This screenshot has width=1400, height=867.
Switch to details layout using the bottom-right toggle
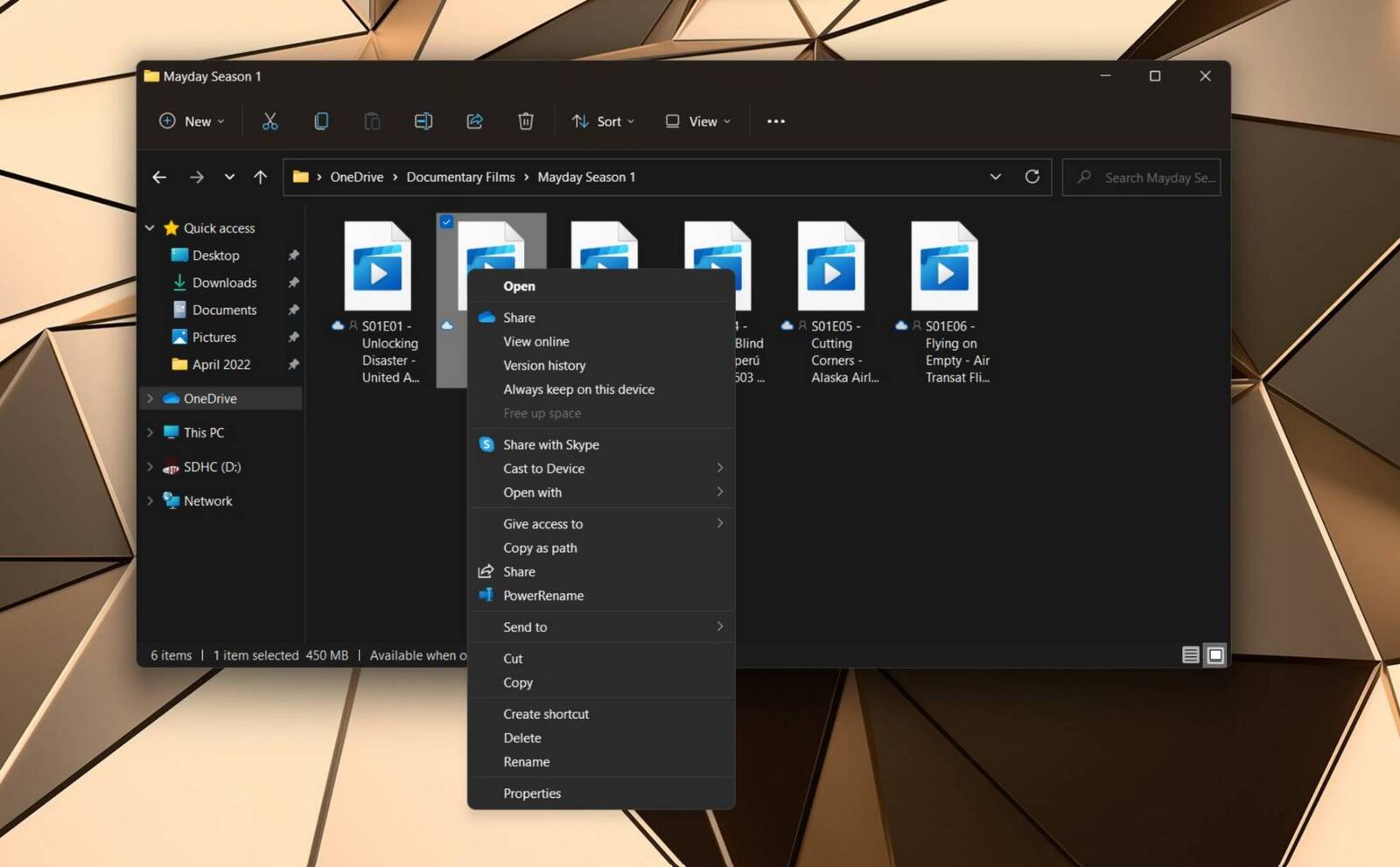[x=1190, y=654]
